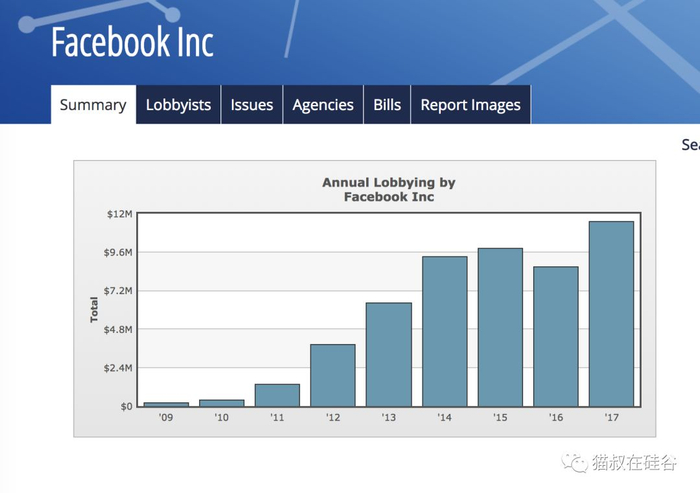Click the chart title Annual Lobbying by Facebook Inc
The height and width of the screenshot is (493, 700).
point(389,189)
